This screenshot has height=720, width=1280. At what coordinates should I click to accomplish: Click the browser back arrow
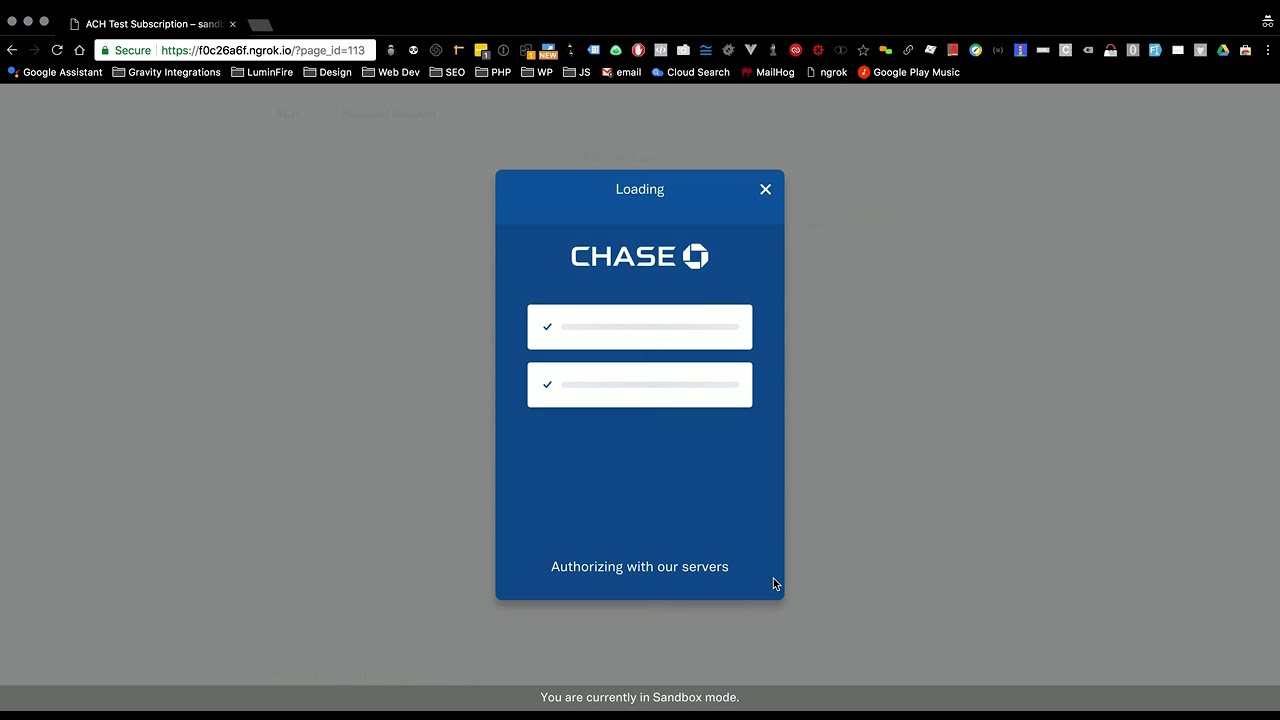click(x=12, y=50)
